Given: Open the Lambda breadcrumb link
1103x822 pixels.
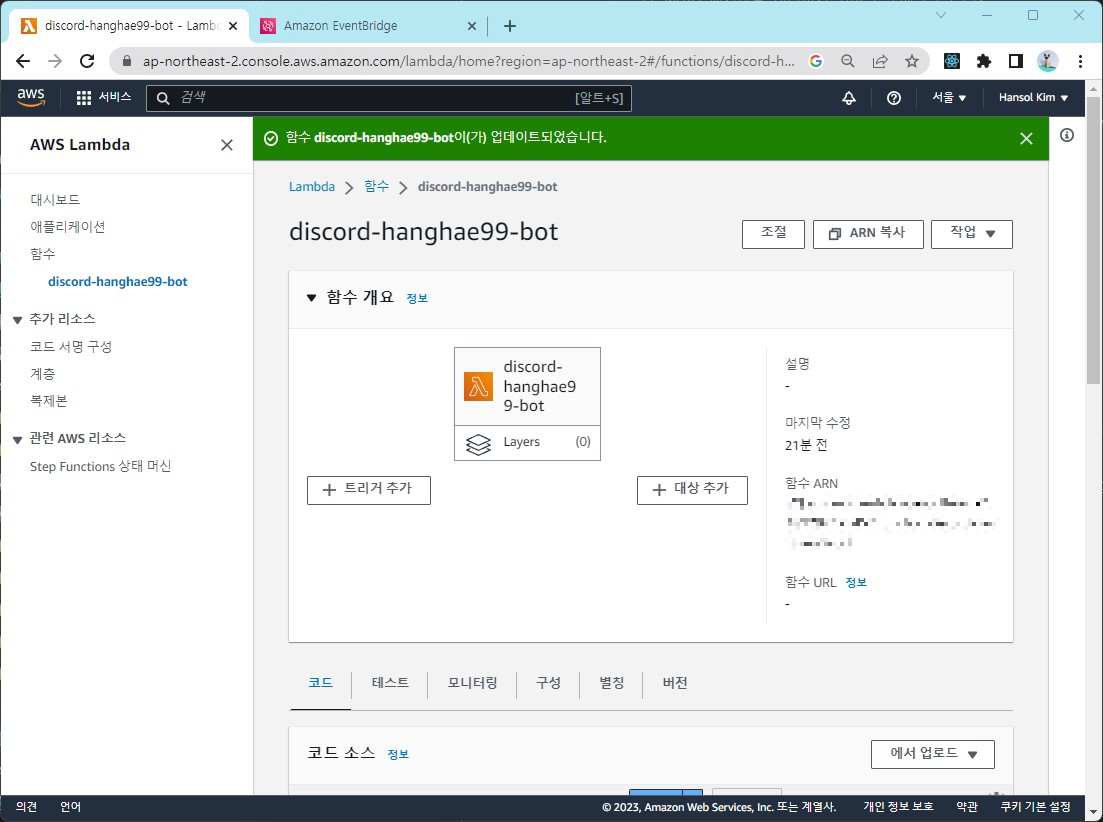Looking at the screenshot, I should click(312, 187).
